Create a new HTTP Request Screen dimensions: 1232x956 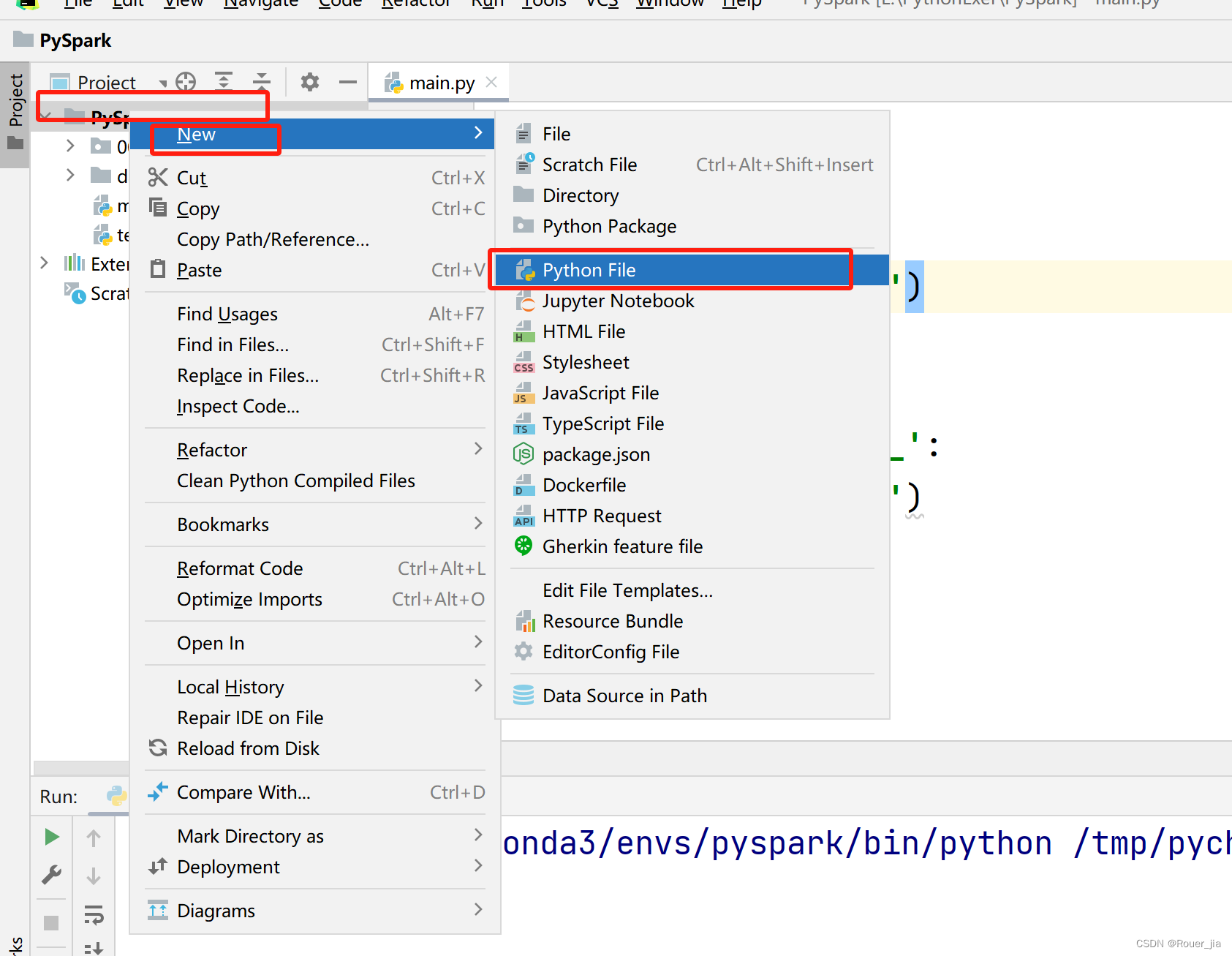tap(692, 516)
